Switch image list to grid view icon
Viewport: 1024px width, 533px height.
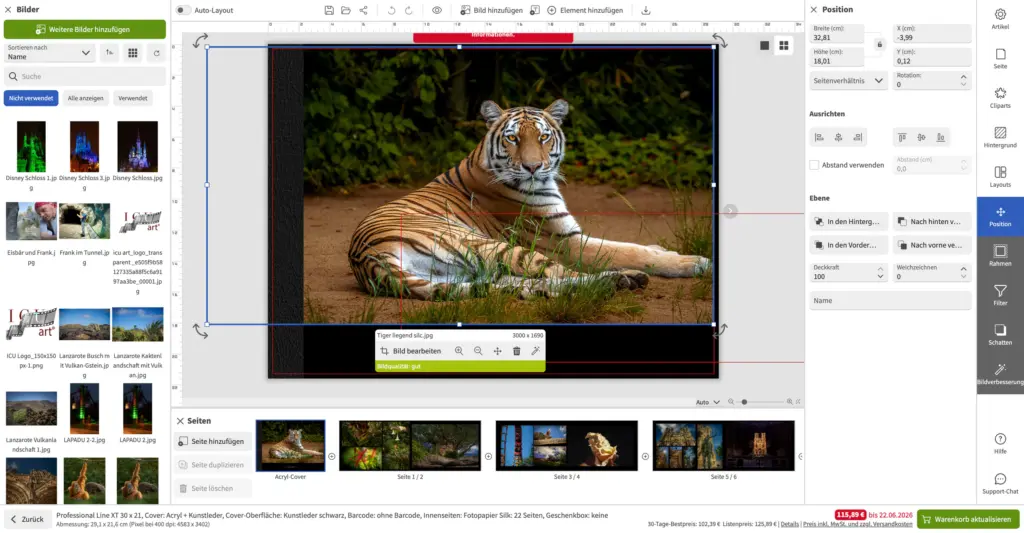point(133,52)
